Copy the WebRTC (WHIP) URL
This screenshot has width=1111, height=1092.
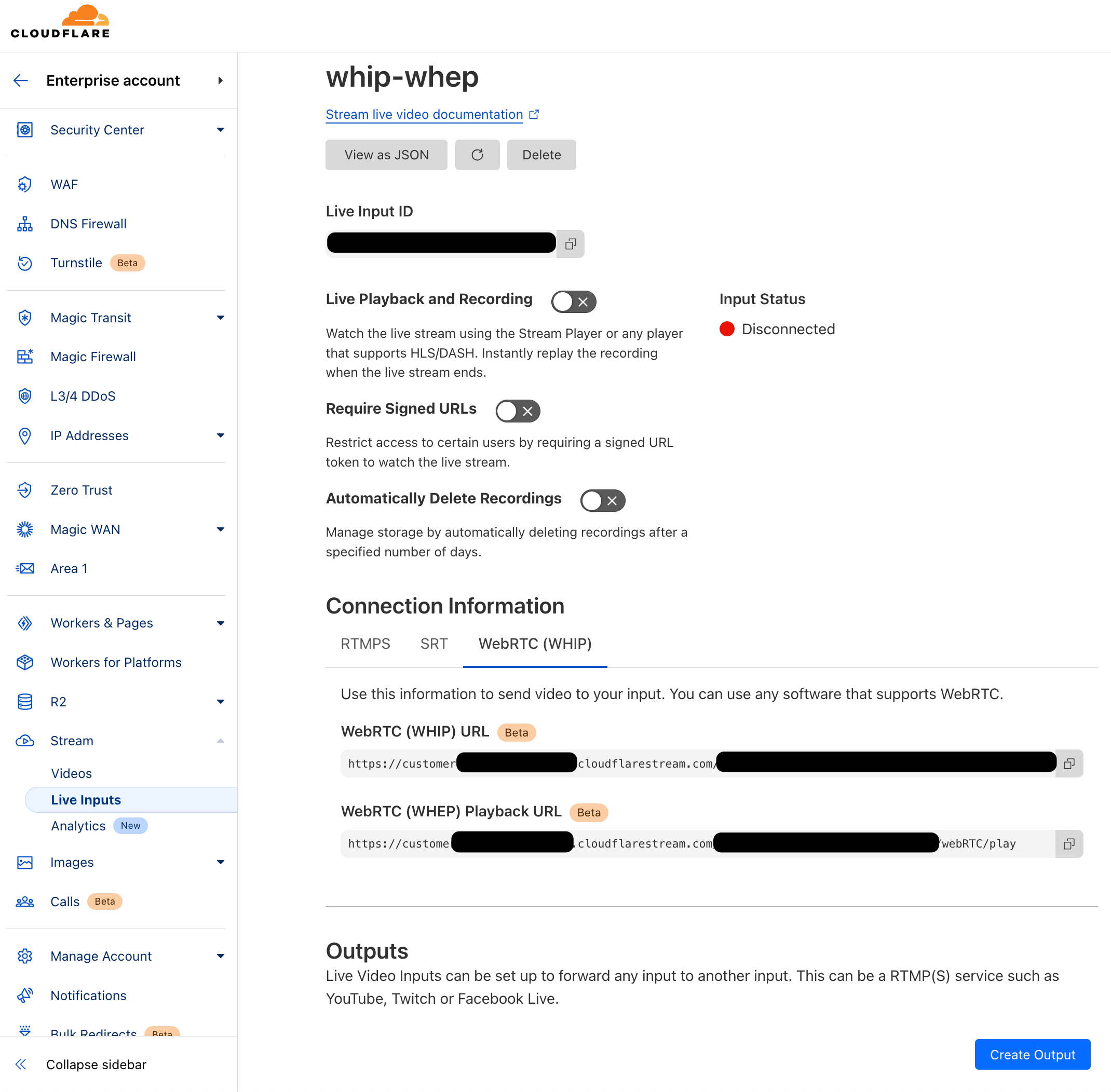1069,763
